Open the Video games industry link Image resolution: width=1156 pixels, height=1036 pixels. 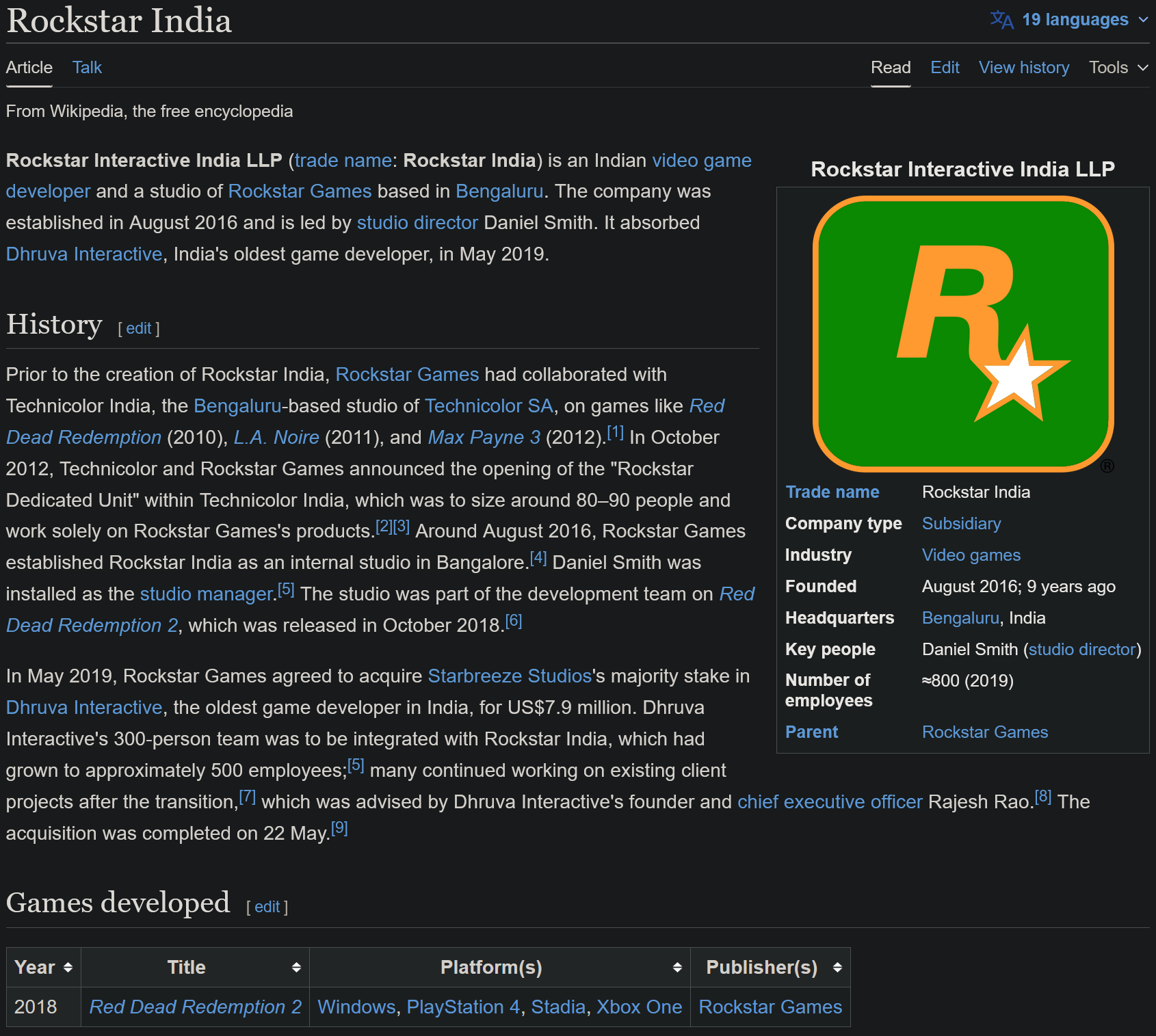tap(971, 555)
